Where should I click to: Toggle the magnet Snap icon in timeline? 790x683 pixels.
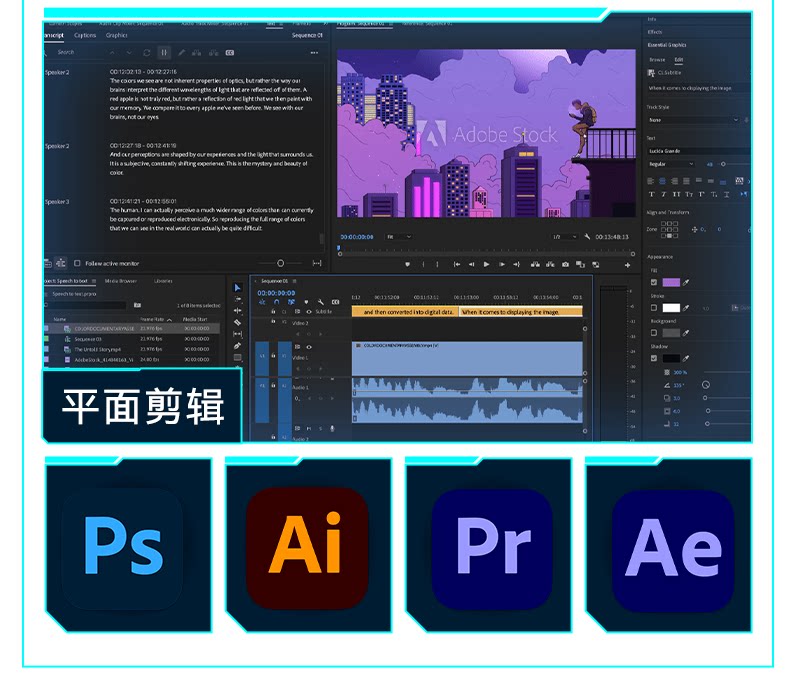pyautogui.click(x=276, y=302)
